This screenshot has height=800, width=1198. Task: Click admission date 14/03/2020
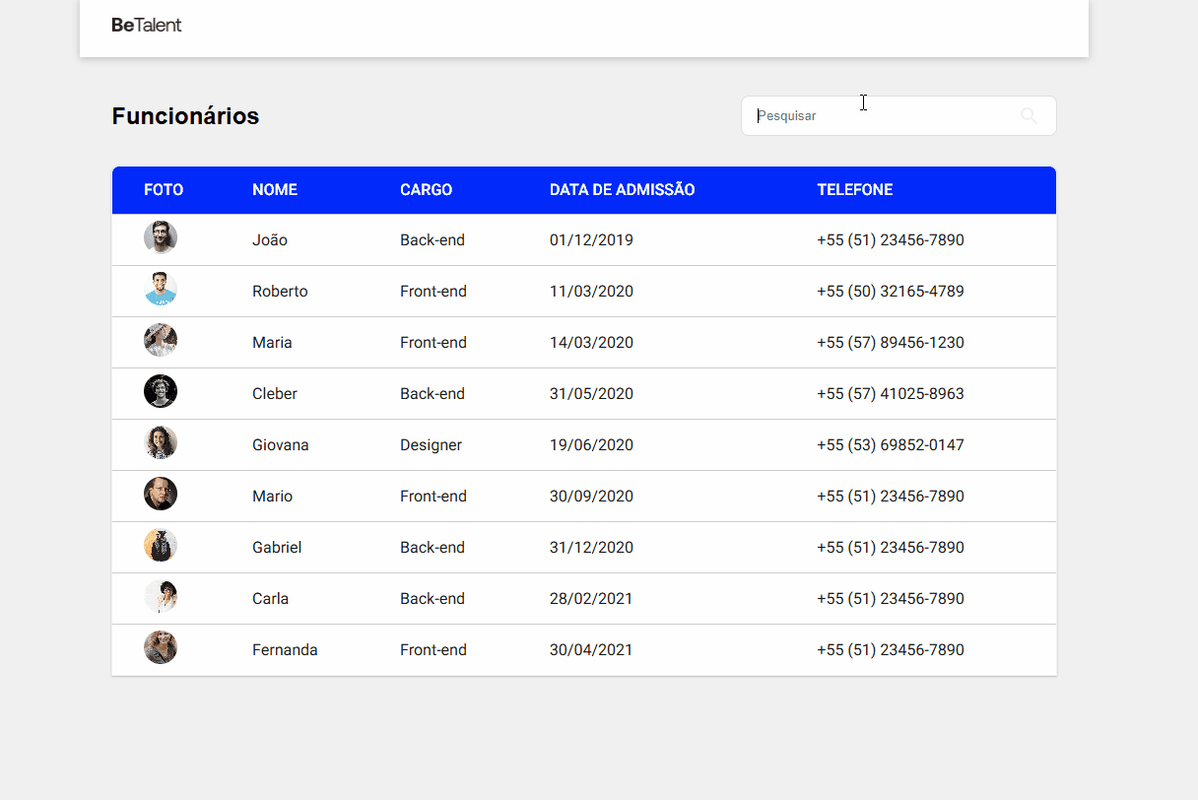591,342
